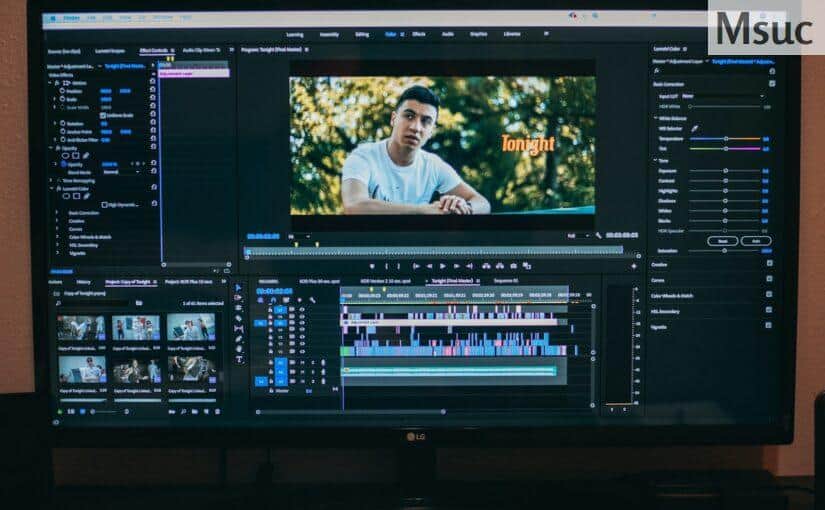The height and width of the screenshot is (510, 825).
Task: Click Mark In in the Program monitor
Action: click(x=386, y=266)
